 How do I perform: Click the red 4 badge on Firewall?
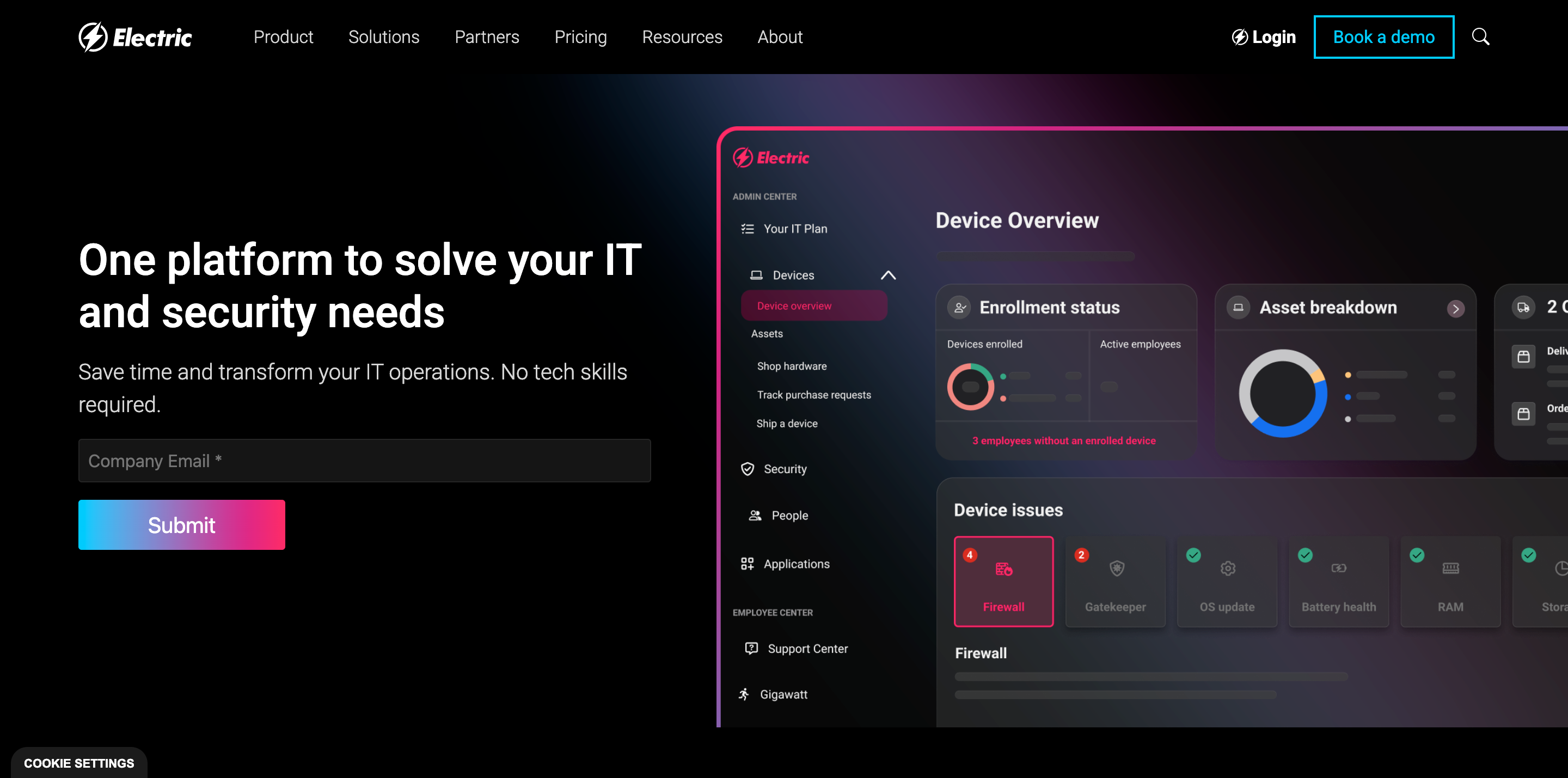tap(970, 555)
